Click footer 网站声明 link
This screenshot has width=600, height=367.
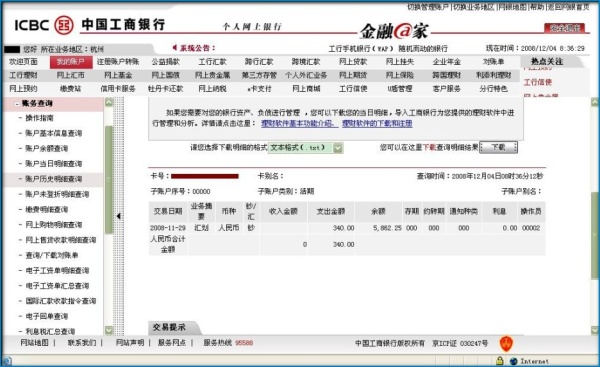130,343
